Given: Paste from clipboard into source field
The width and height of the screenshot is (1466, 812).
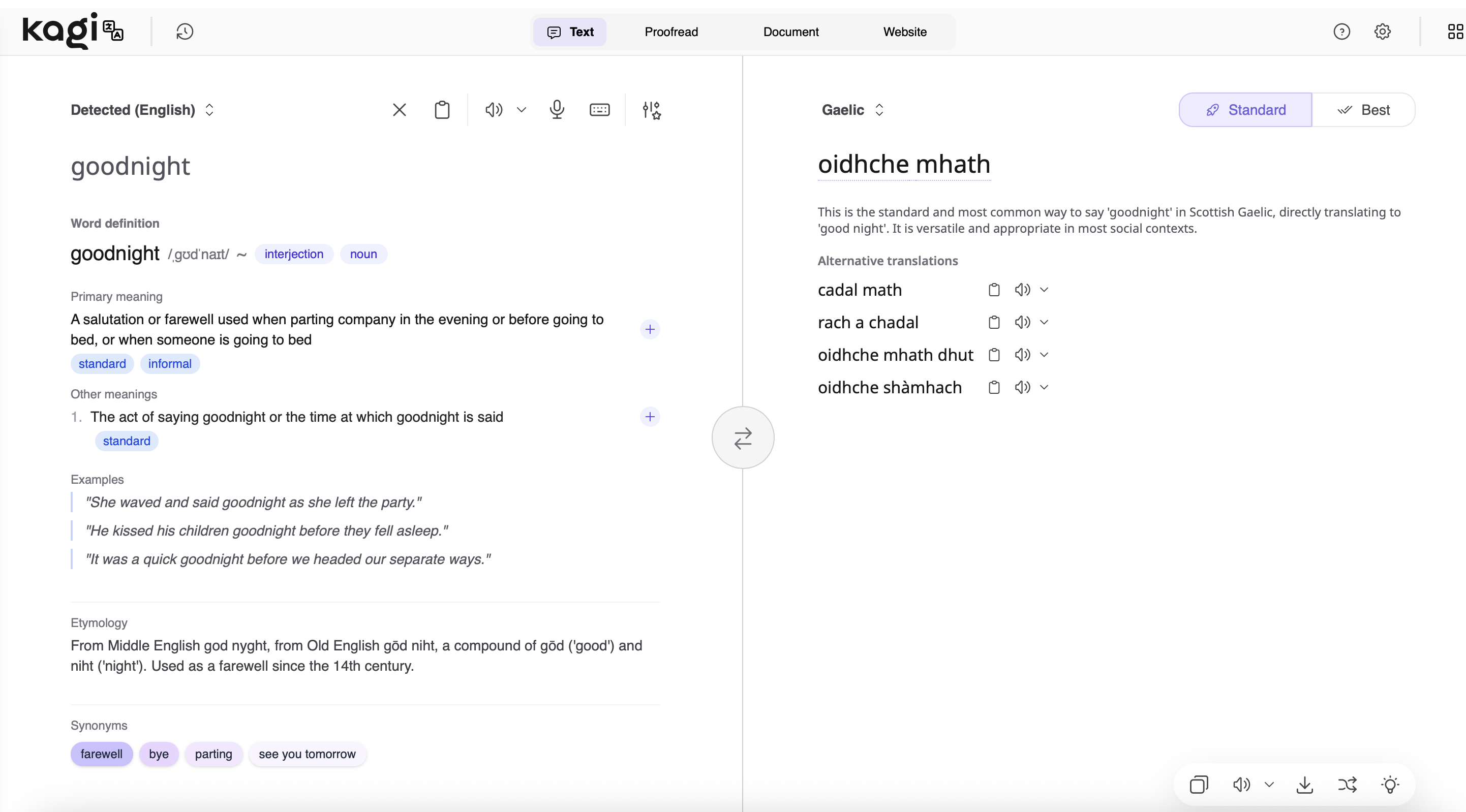Looking at the screenshot, I should pos(442,110).
